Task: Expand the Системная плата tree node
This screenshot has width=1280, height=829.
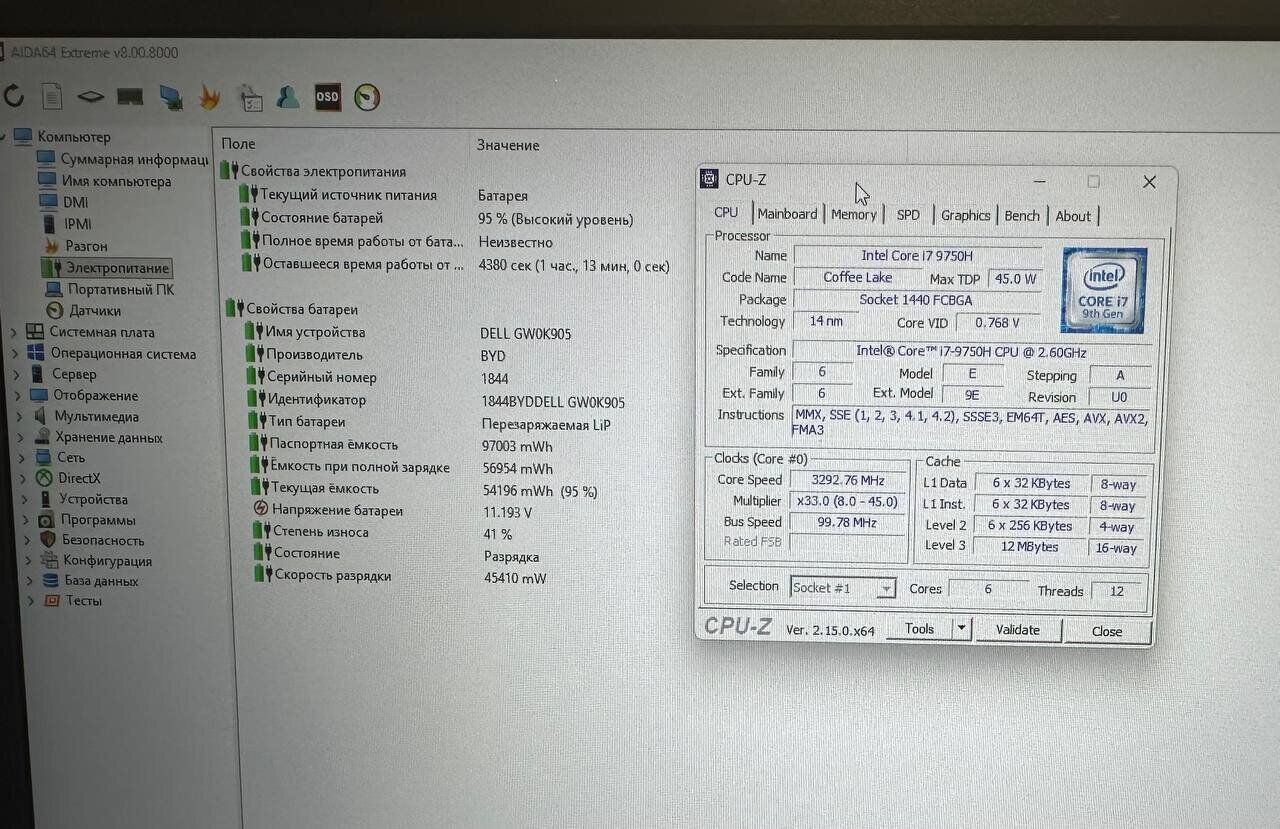Action: pyautogui.click(x=14, y=332)
